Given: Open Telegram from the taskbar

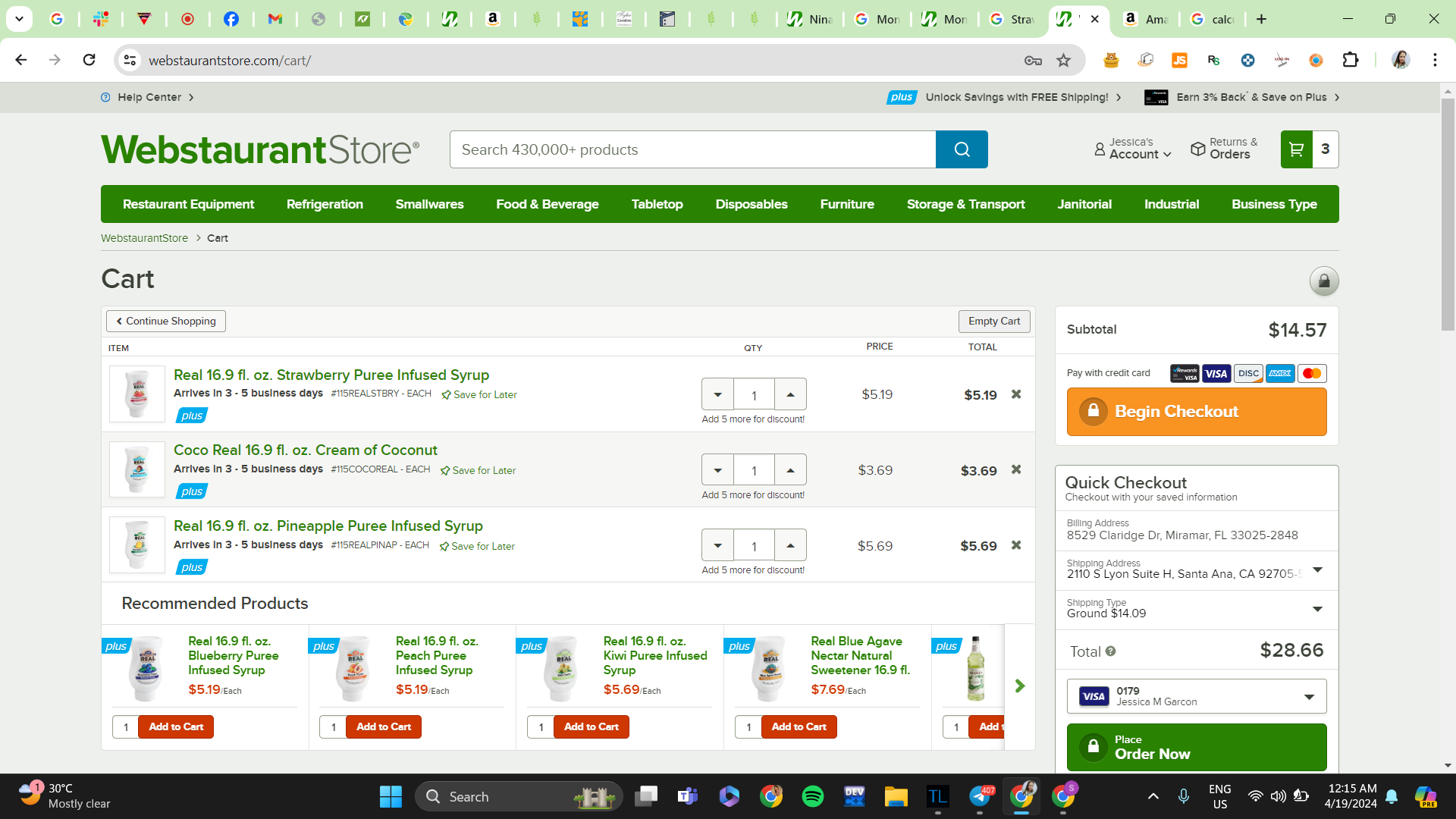Looking at the screenshot, I should pos(981,796).
